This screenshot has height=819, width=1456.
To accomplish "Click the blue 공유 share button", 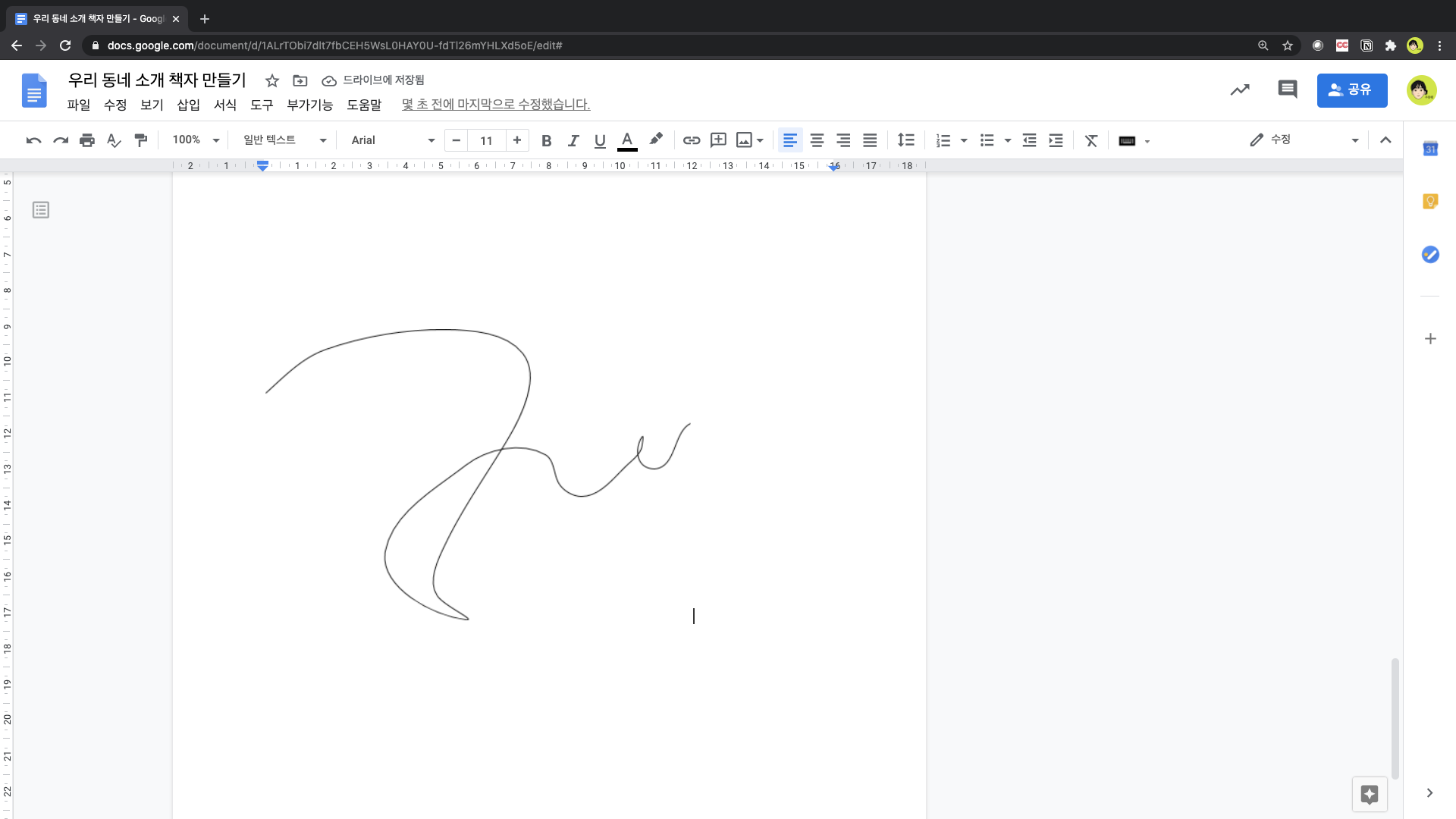I will pyautogui.click(x=1351, y=90).
